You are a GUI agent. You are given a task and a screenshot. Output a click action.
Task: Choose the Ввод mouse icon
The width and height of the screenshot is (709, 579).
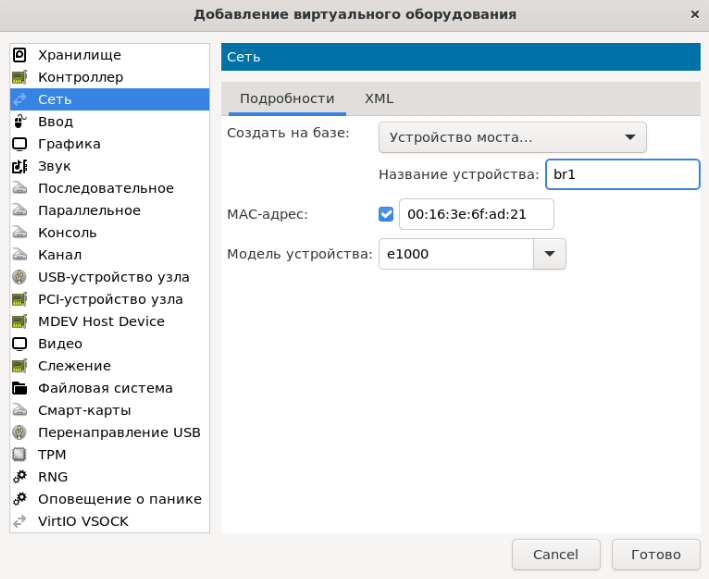pos(19,122)
